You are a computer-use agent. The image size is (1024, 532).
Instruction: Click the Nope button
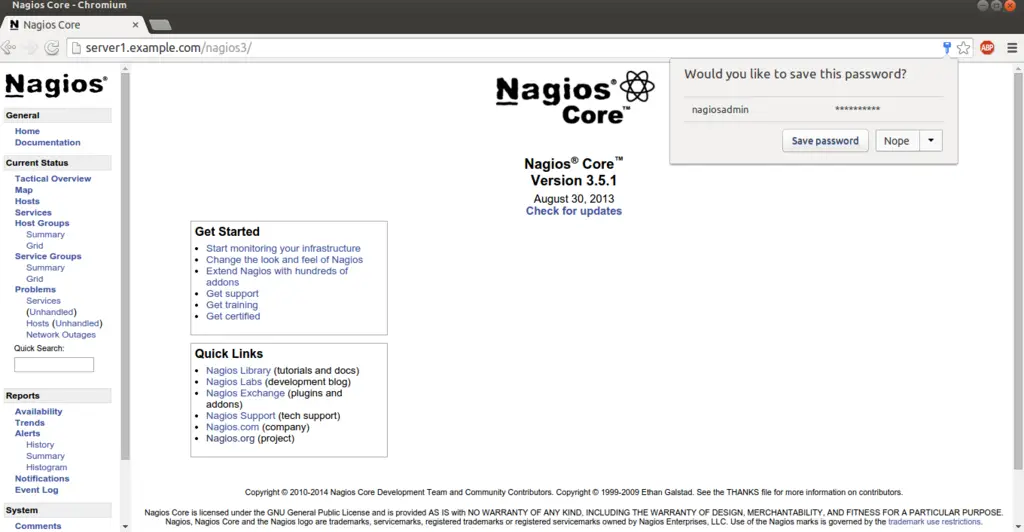tap(896, 140)
